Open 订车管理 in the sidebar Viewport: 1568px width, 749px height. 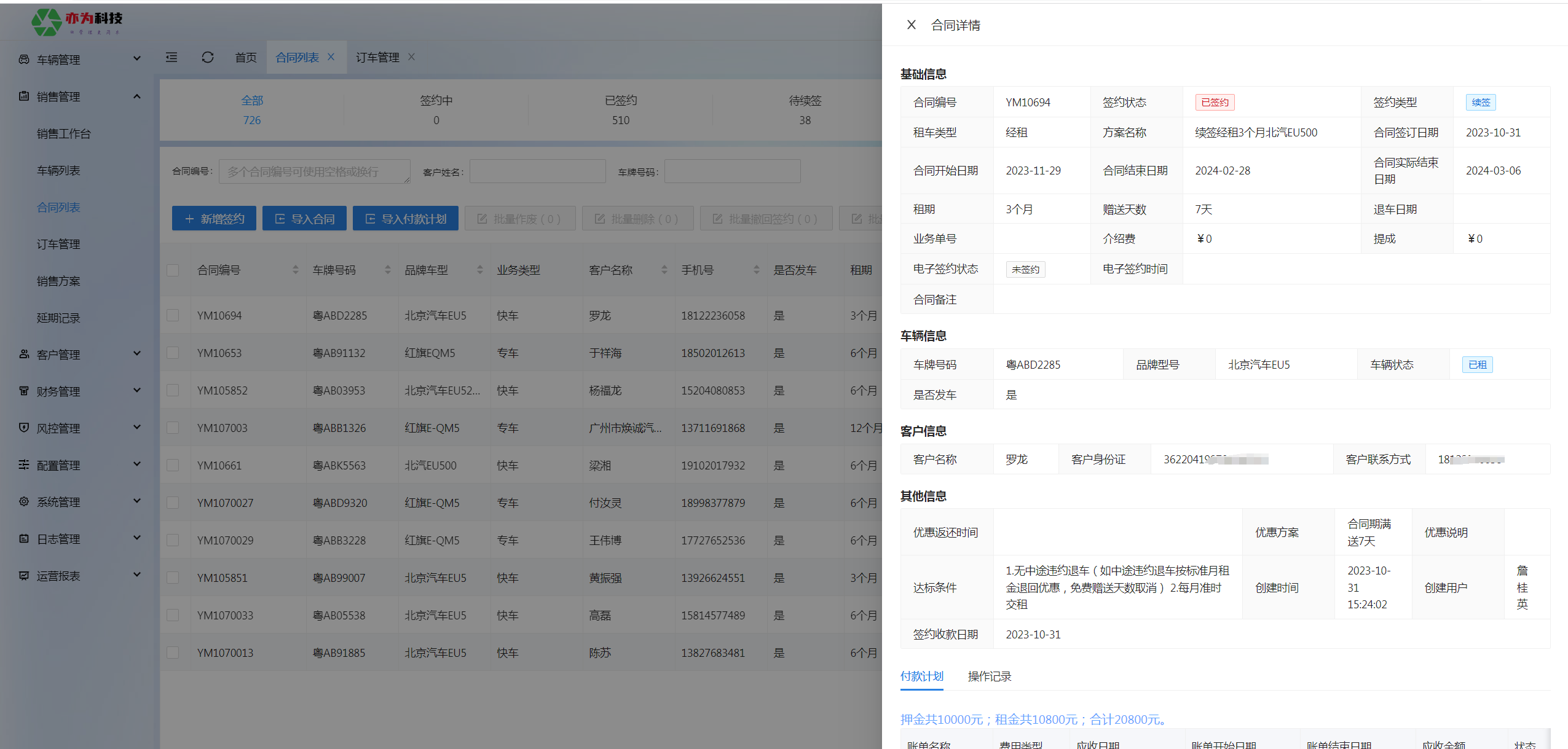(58, 244)
